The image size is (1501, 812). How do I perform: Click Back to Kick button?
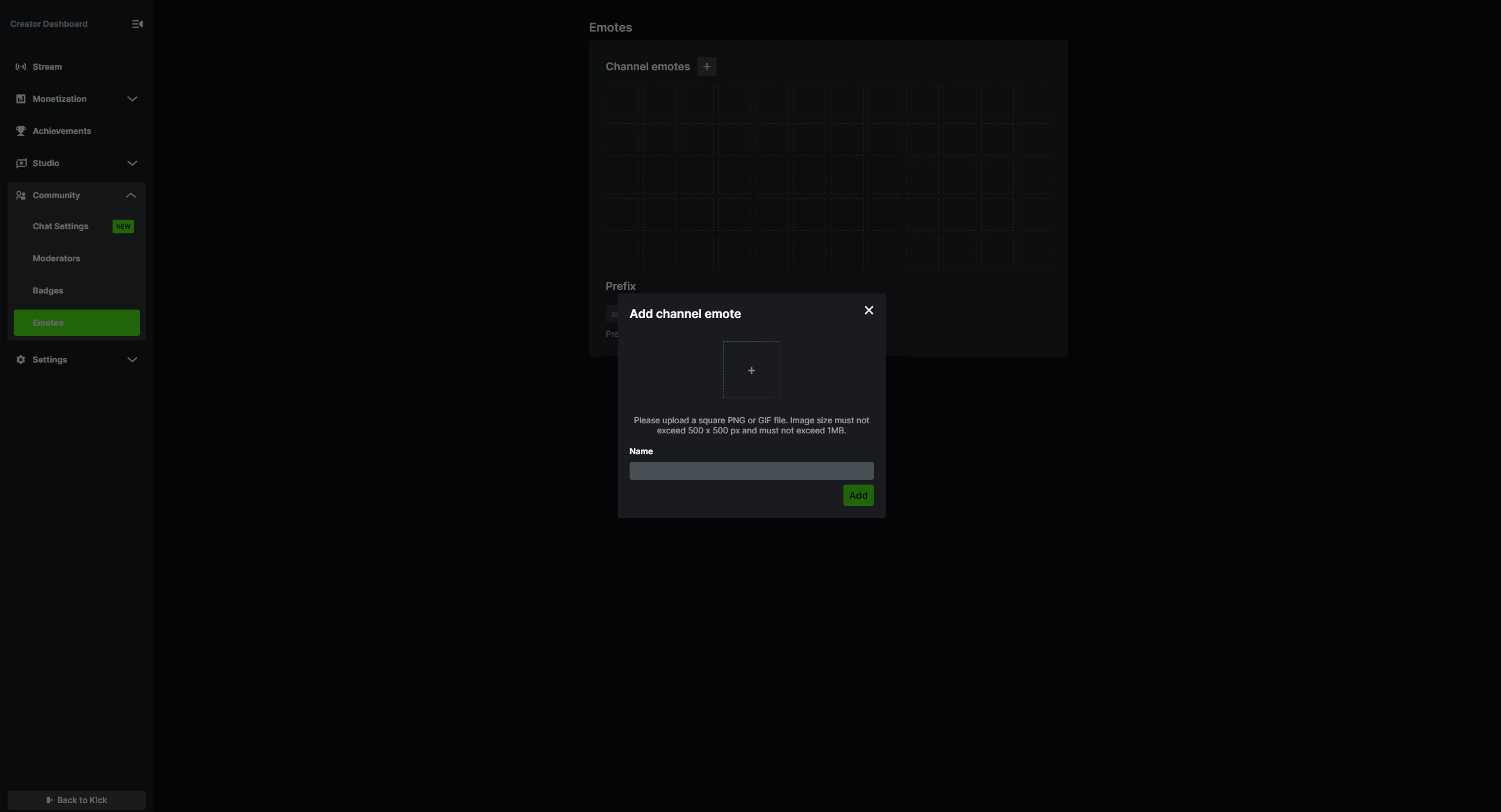pos(76,800)
